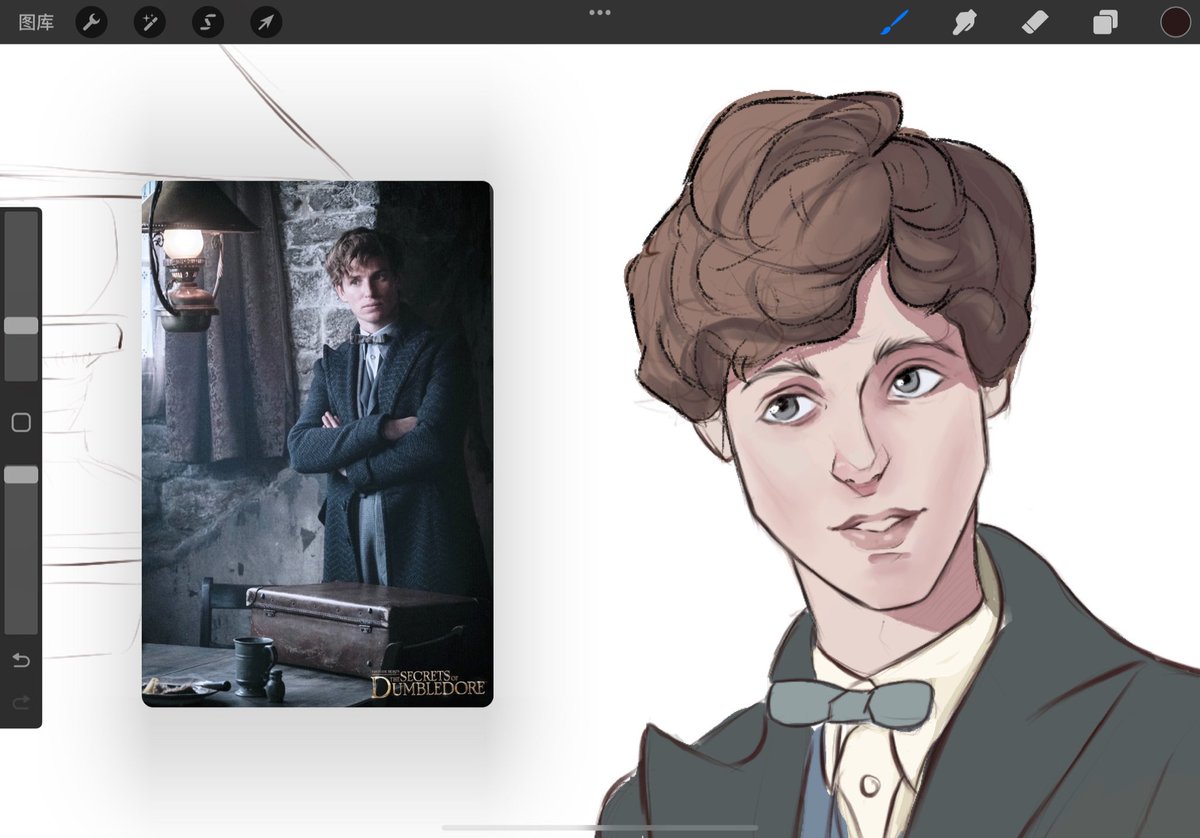Tap the redo arrow in sidebar
Screen dimensions: 1200x838
tap(21, 703)
